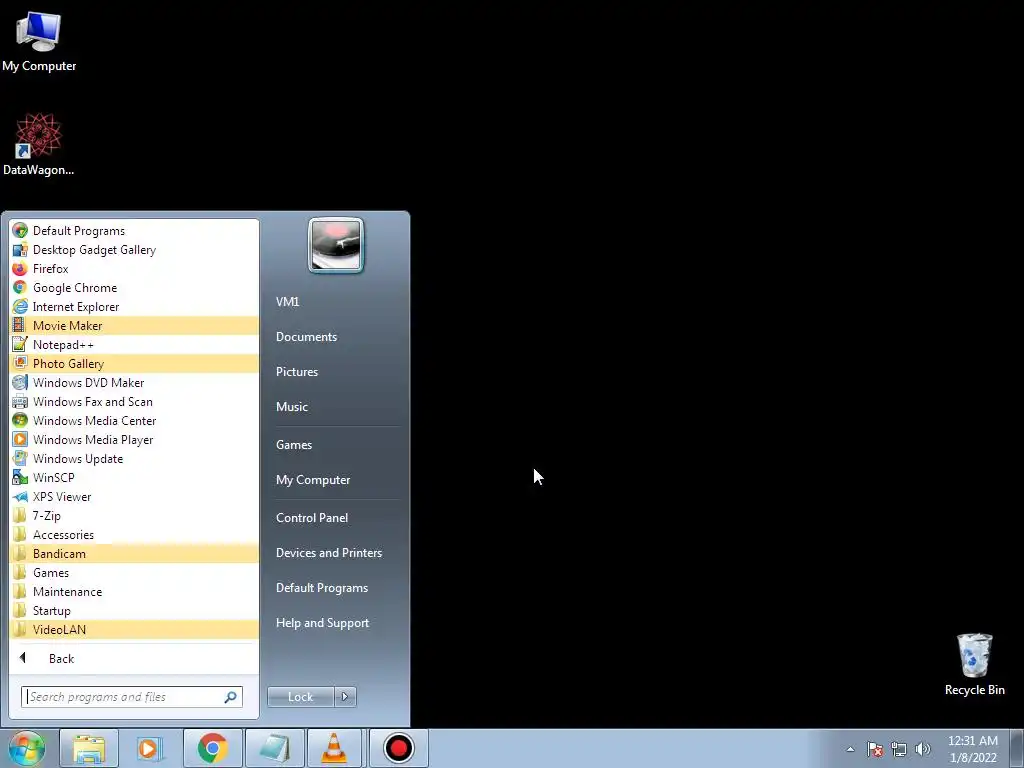
Task: Click the search magnifier icon
Action: point(231,697)
